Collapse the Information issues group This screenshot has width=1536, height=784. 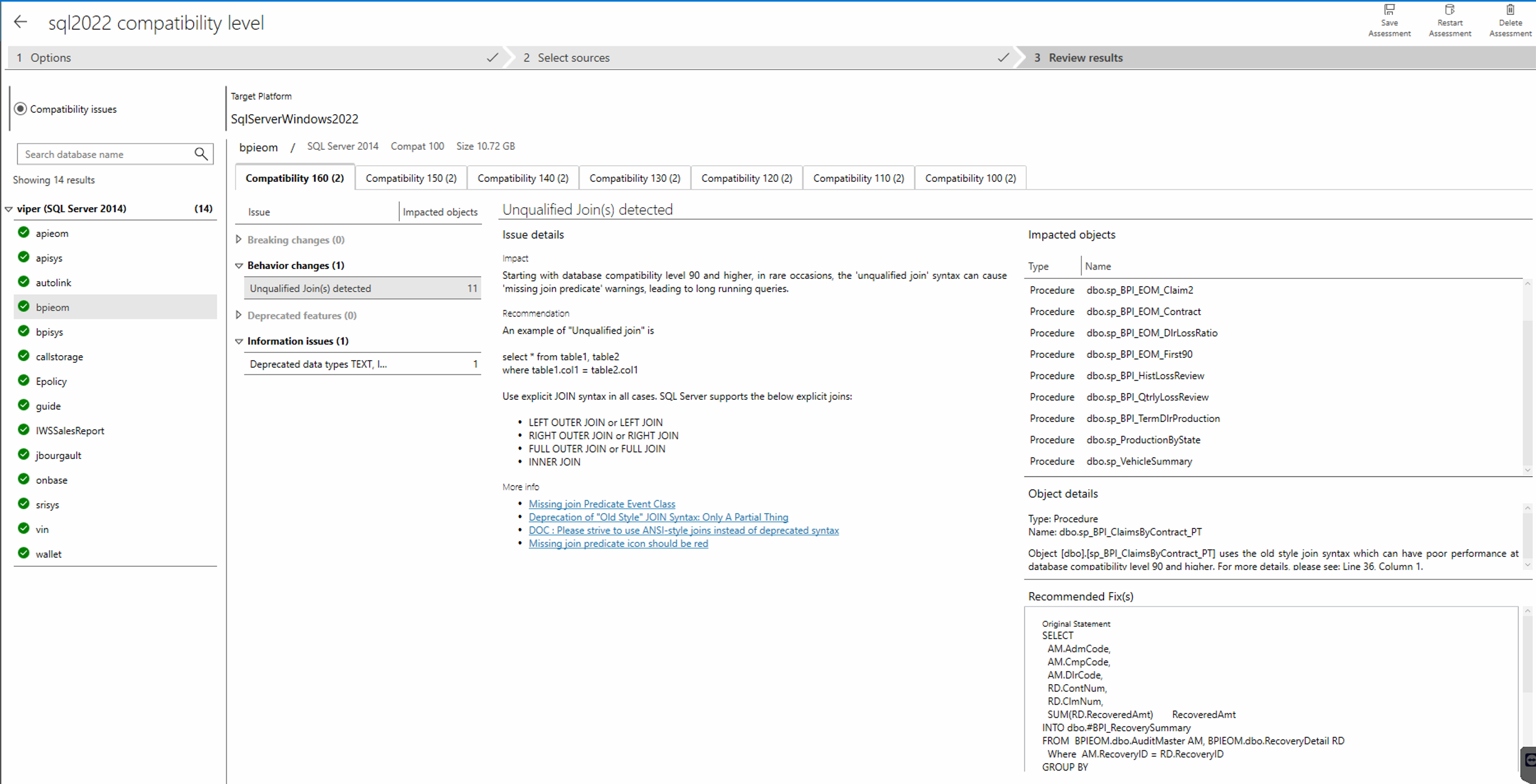click(239, 341)
